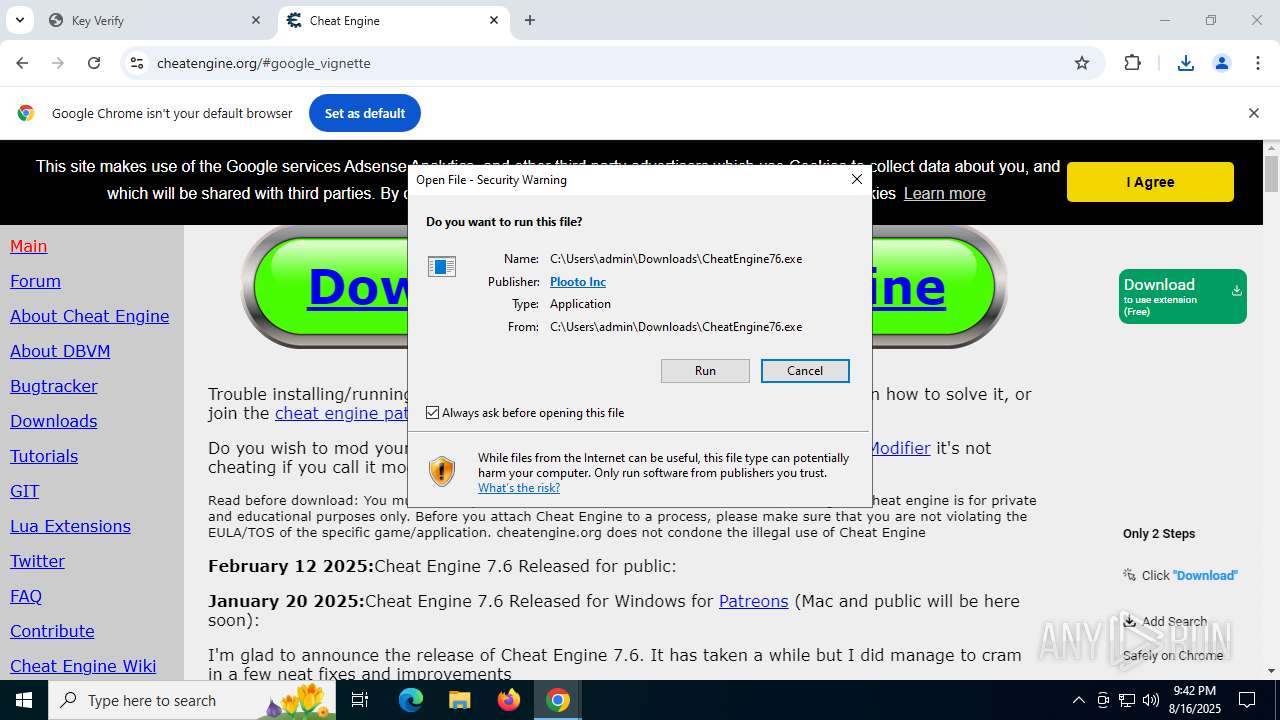1280x720 pixels.
Task: Open the Cheat Engine Wiki link
Action: click(83, 666)
